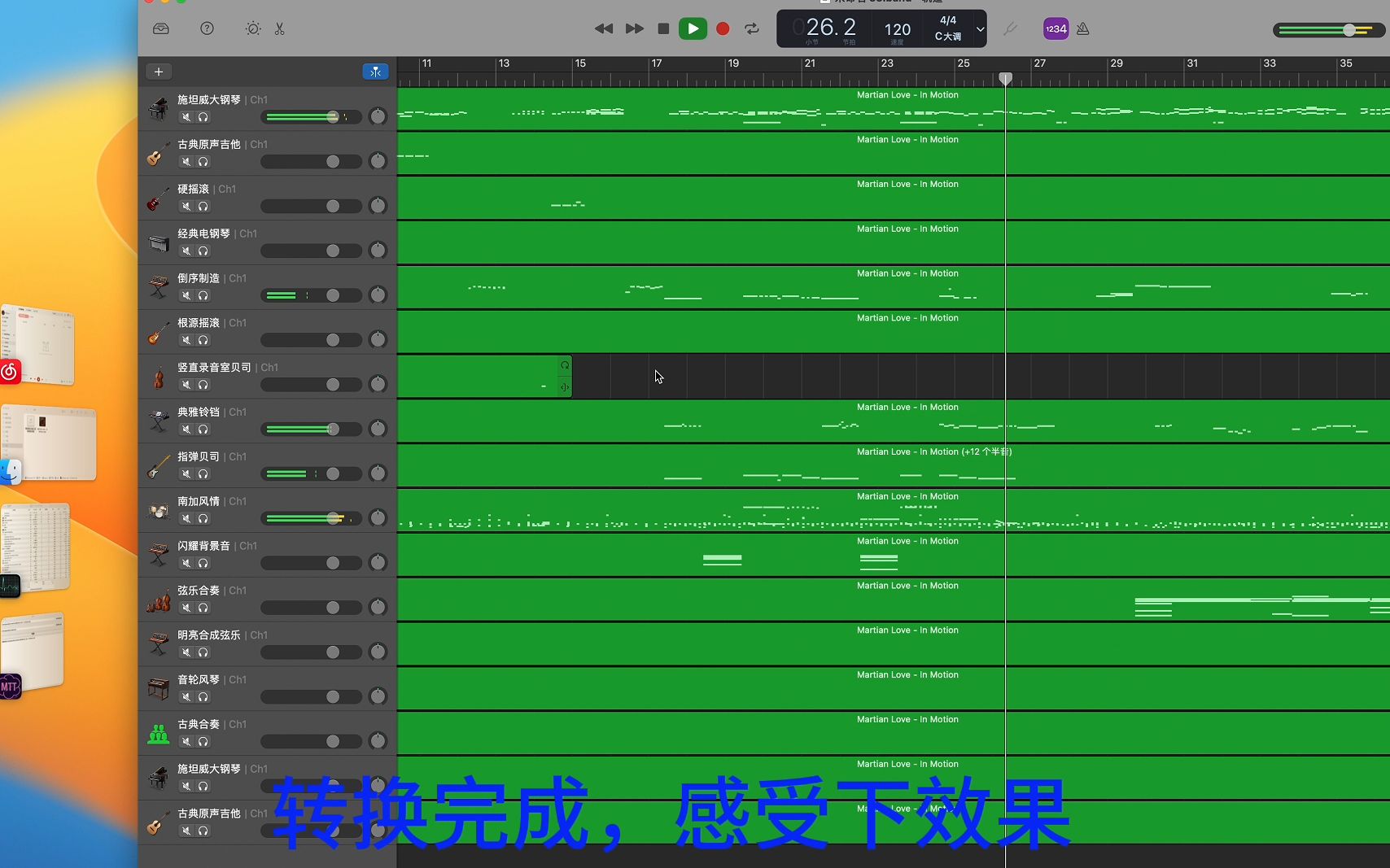Mute the 古典原声吉他 track
Image resolution: width=1390 pixels, height=868 pixels.
pos(186,162)
